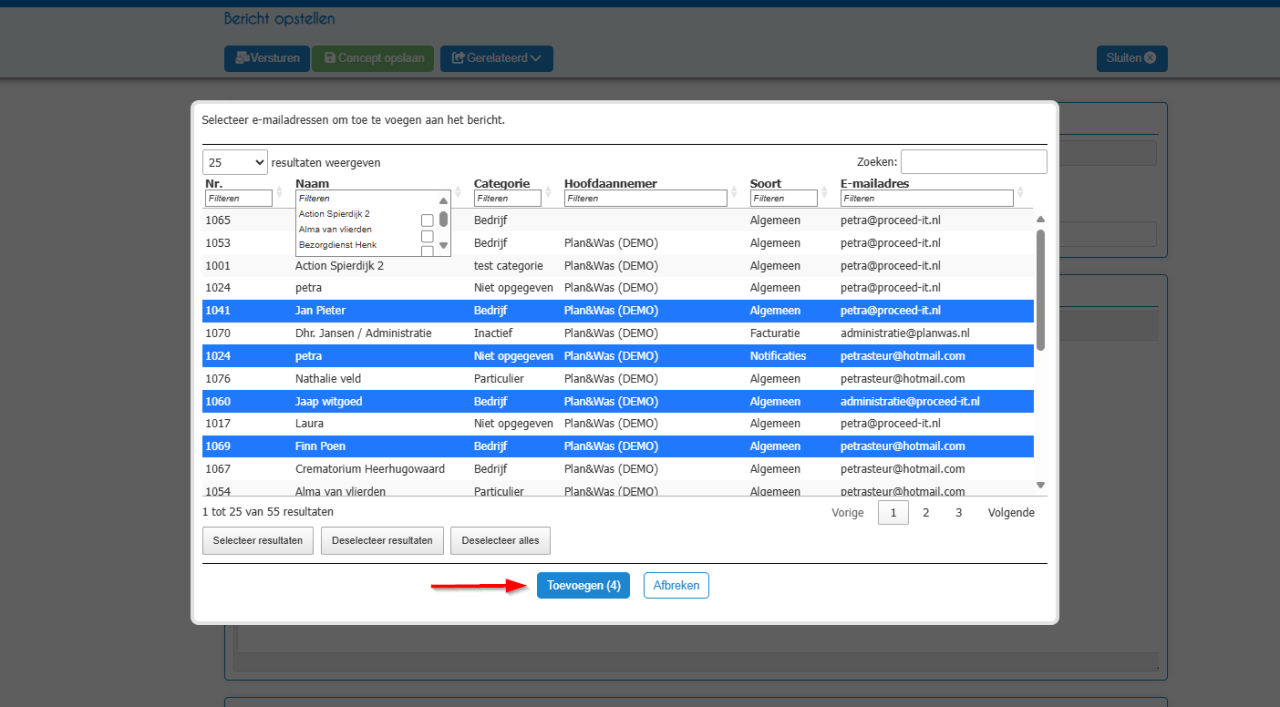This screenshot has height=707, width=1280.
Task: Click the Soort column sort arrows
Action: (x=825, y=192)
